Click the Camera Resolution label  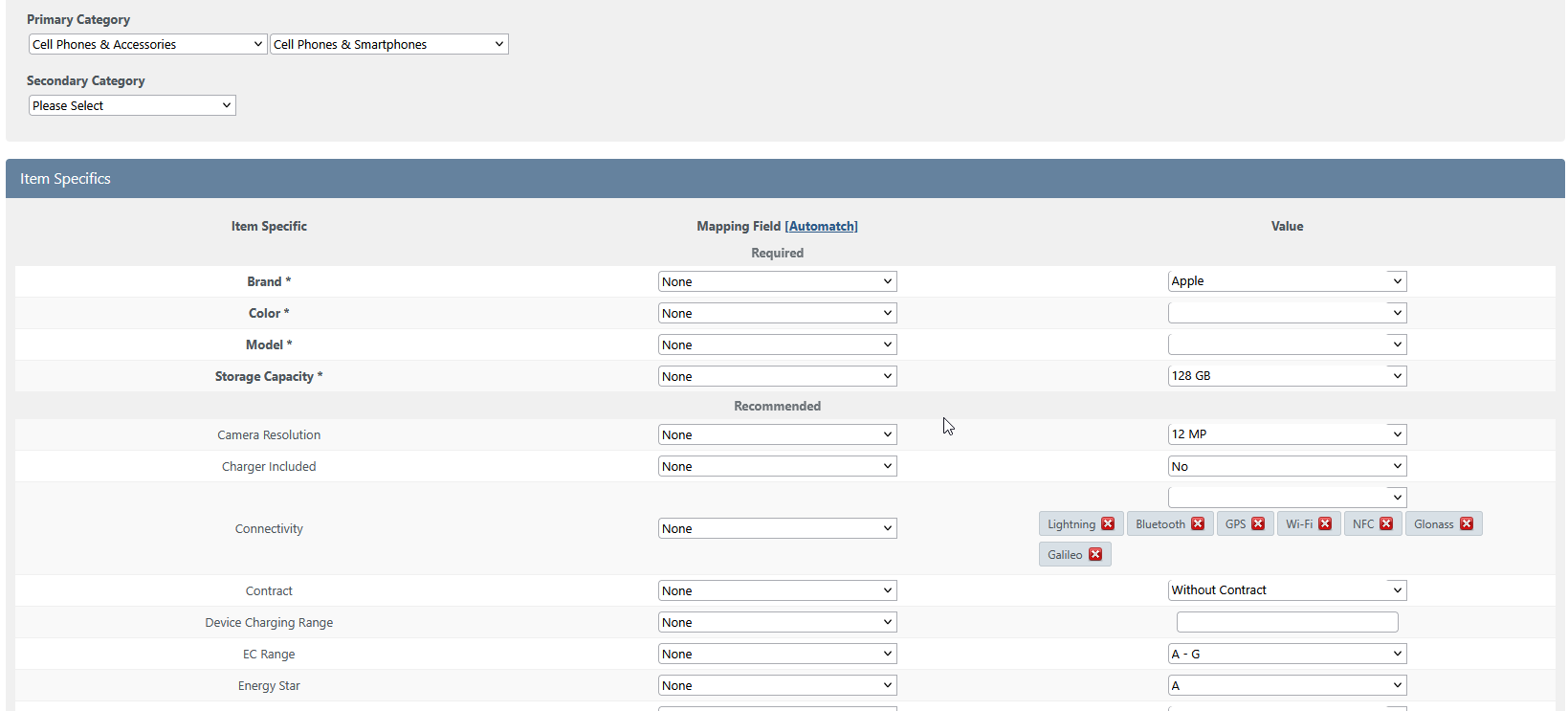(x=269, y=434)
